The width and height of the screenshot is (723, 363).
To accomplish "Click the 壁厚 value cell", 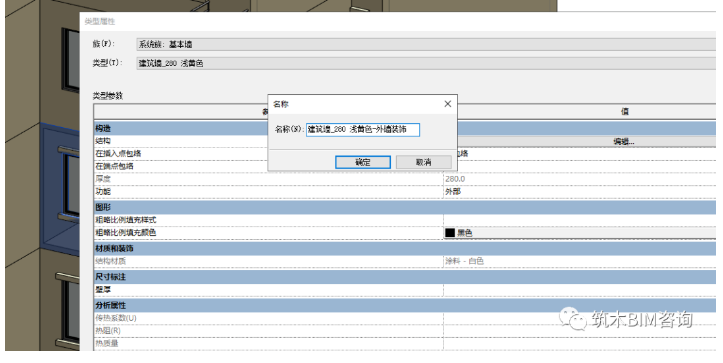I will click(580, 290).
